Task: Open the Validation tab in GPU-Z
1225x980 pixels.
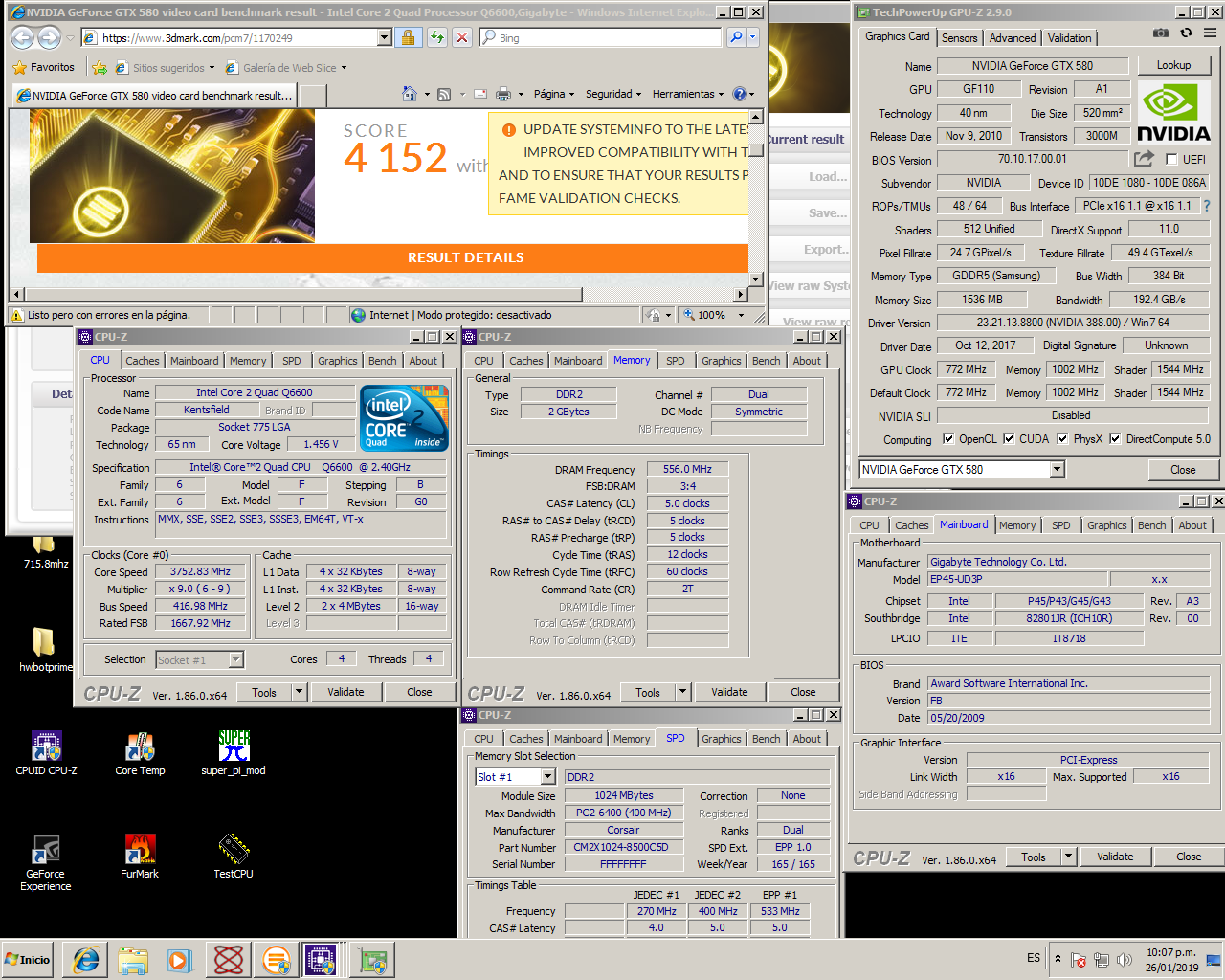Action: 1069,38
